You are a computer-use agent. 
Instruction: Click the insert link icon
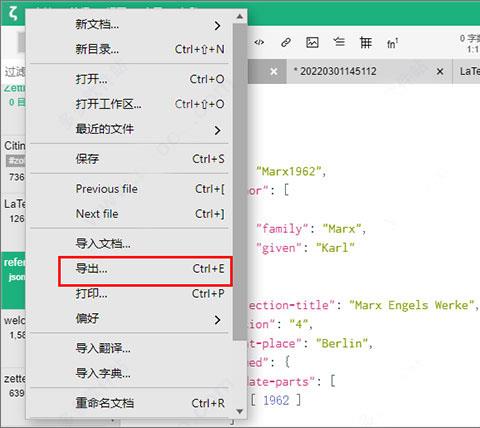click(286, 42)
